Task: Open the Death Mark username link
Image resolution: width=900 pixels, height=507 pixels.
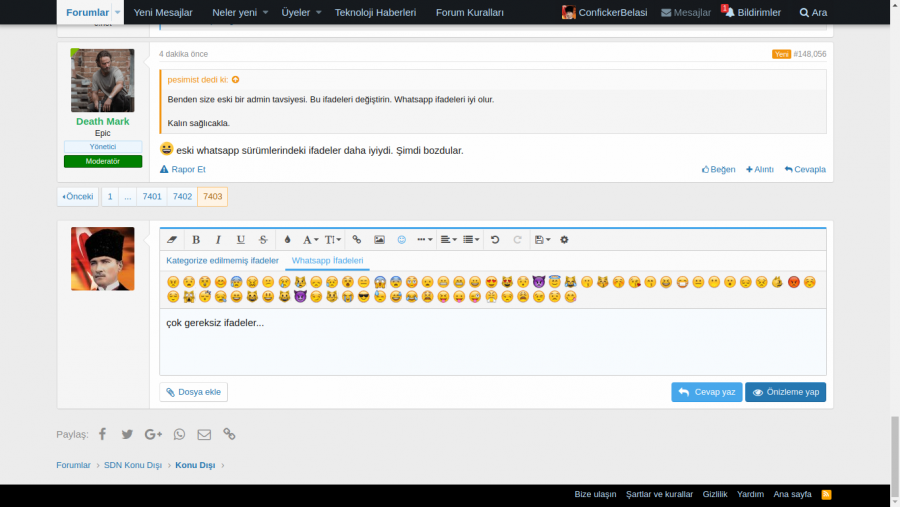Action: point(103,121)
